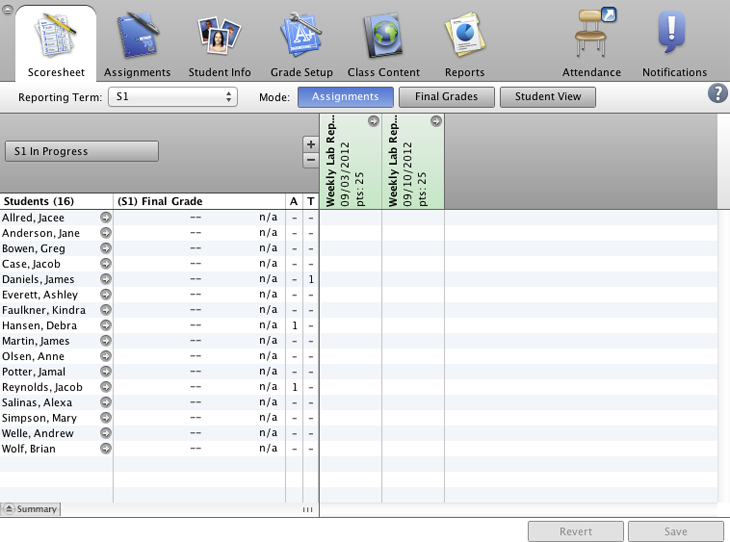Select the Scoresheet tab
The height and width of the screenshot is (542, 730).
click(56, 45)
